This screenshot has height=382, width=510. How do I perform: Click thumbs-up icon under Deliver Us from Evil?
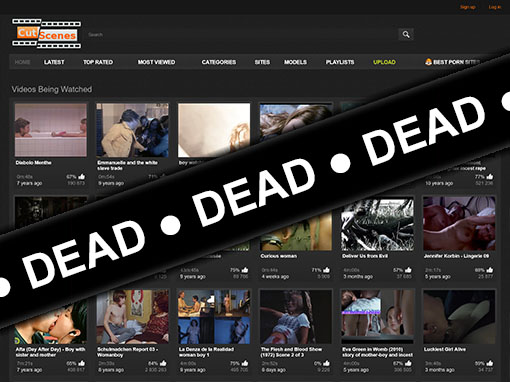408,270
